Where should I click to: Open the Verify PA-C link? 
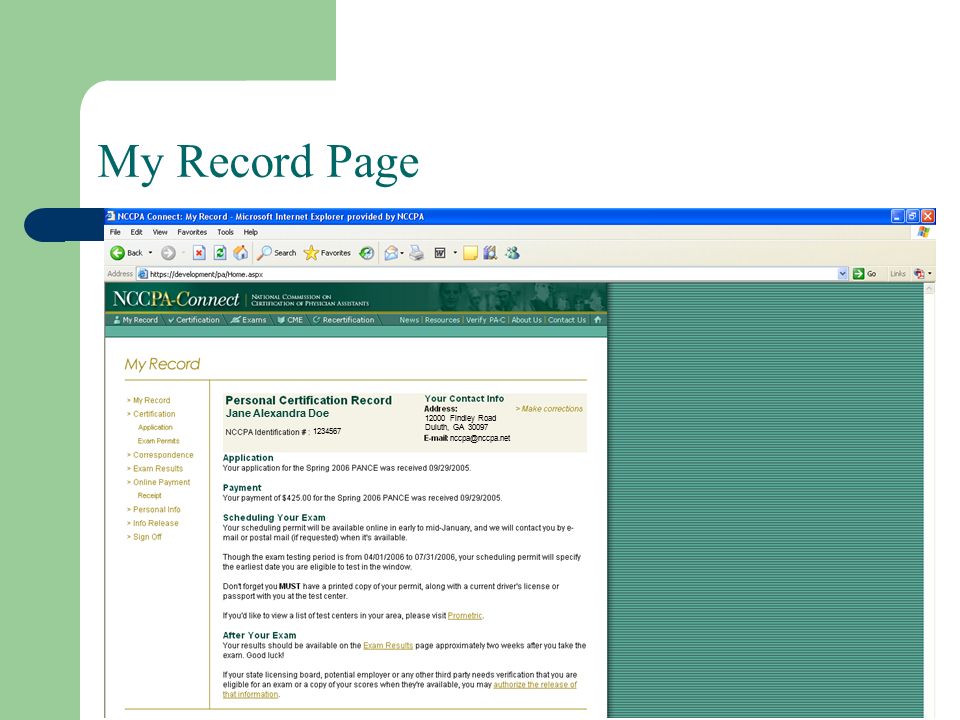pyautogui.click(x=486, y=320)
